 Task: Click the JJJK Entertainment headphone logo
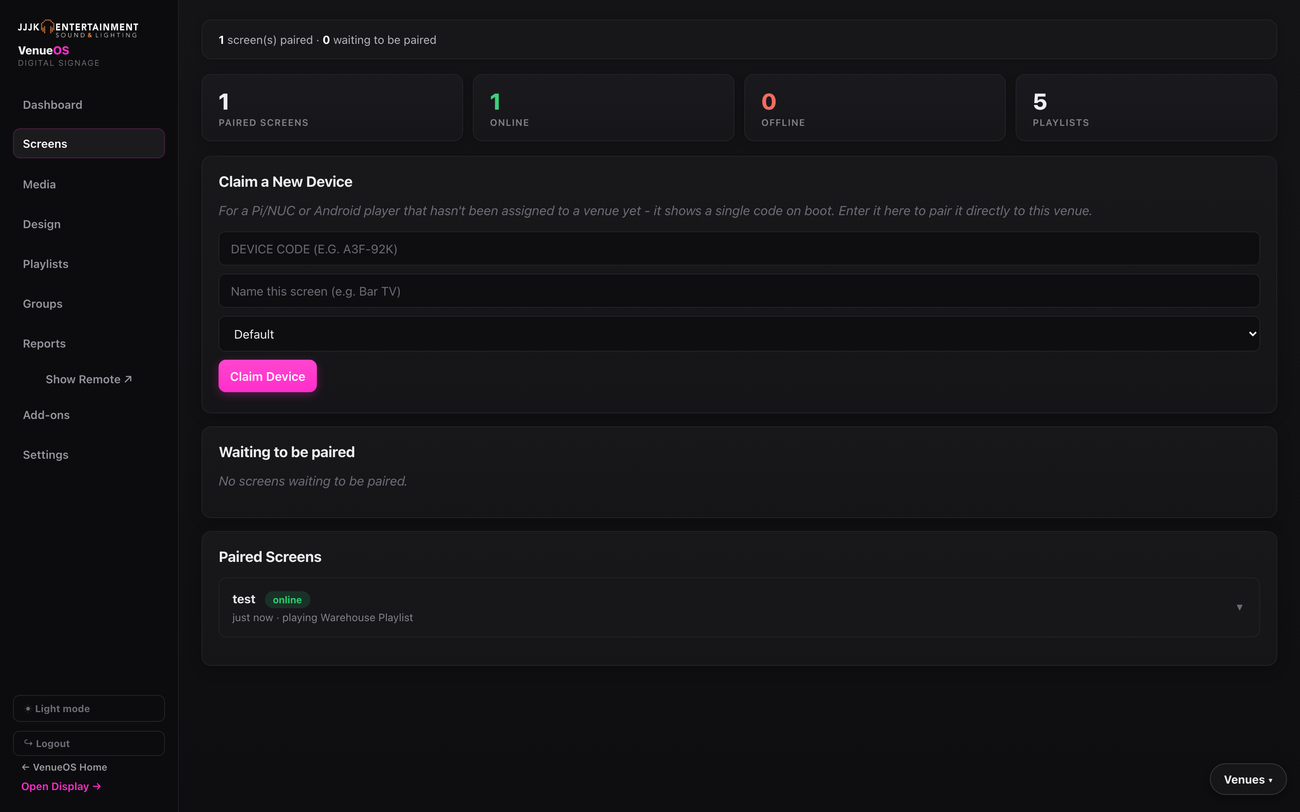(x=78, y=29)
